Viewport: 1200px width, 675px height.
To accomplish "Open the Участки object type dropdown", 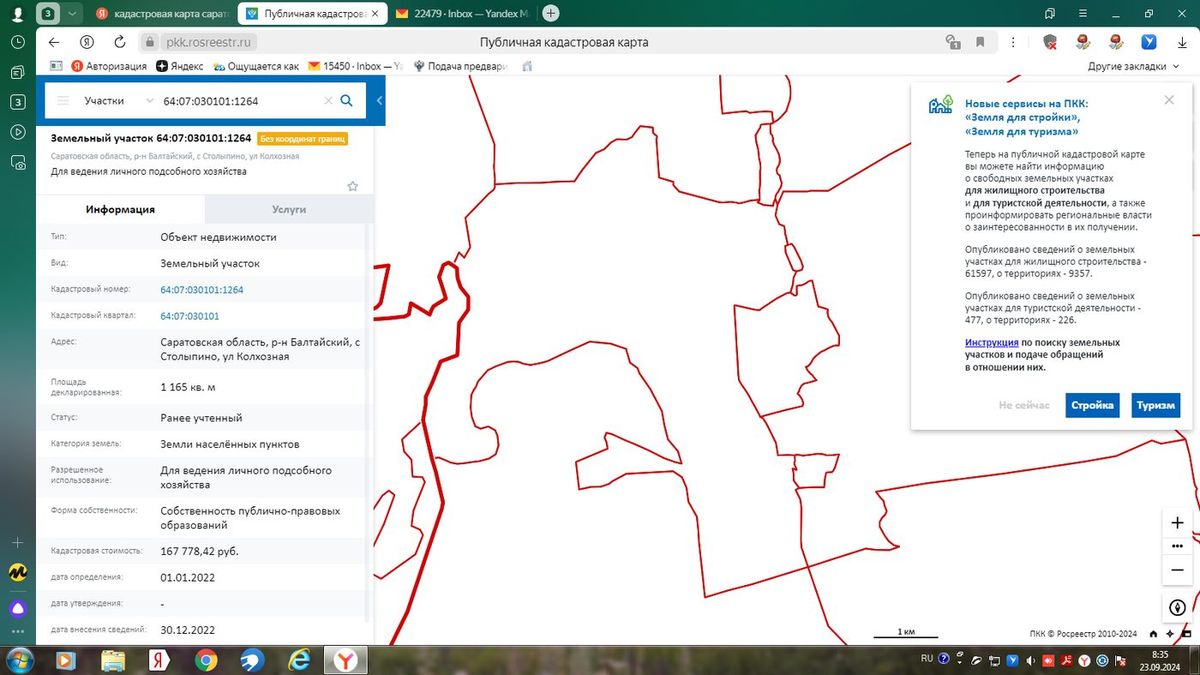I will pos(119,101).
